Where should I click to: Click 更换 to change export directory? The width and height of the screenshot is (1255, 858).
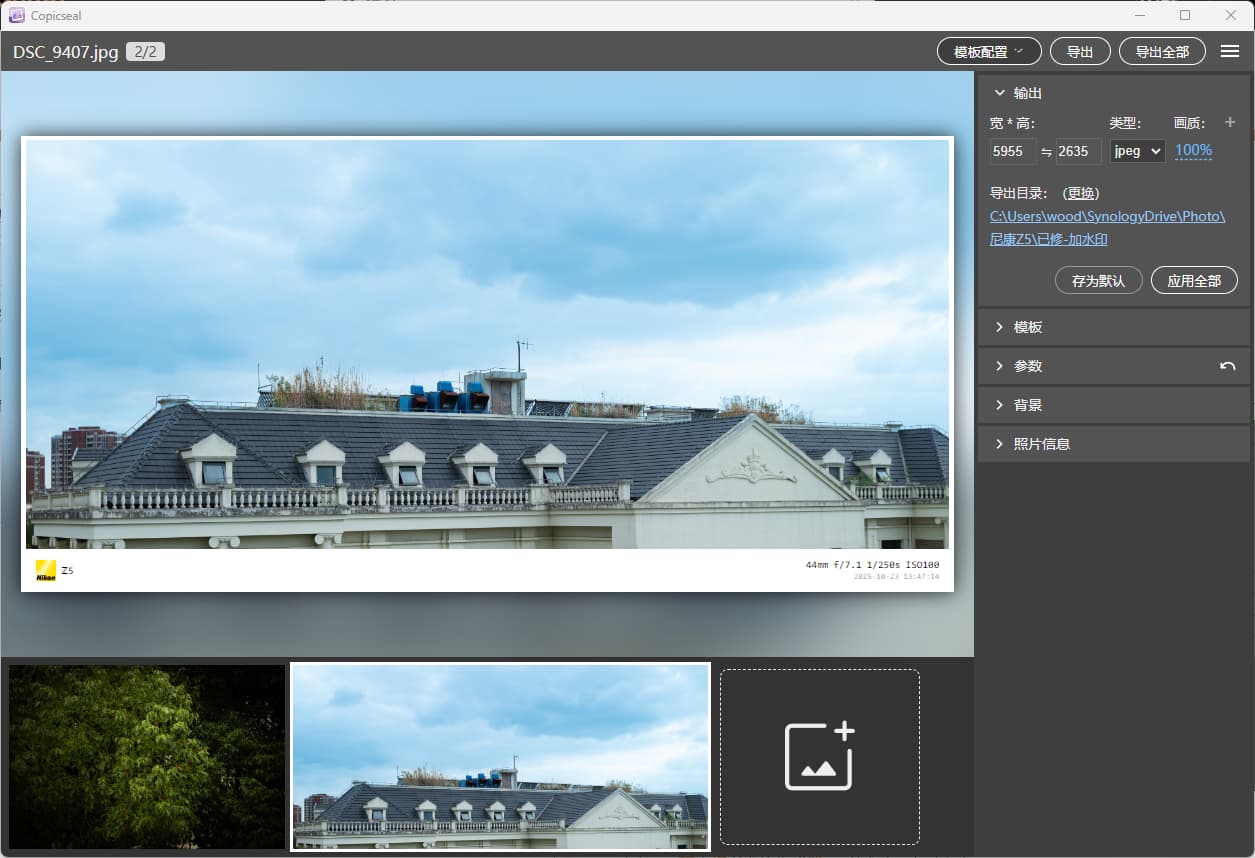(x=1080, y=193)
